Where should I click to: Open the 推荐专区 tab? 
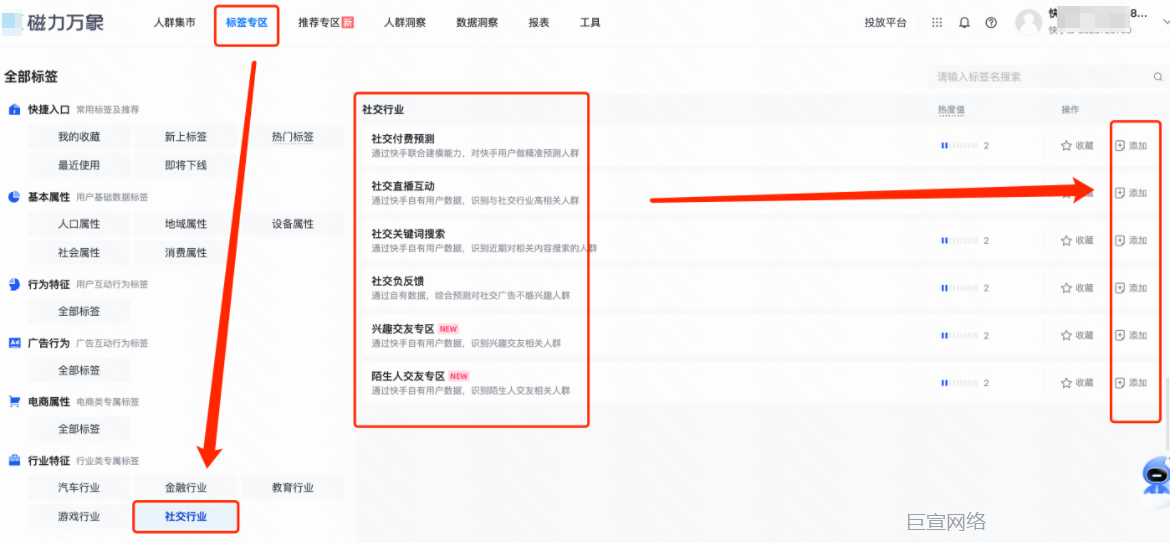[x=325, y=23]
